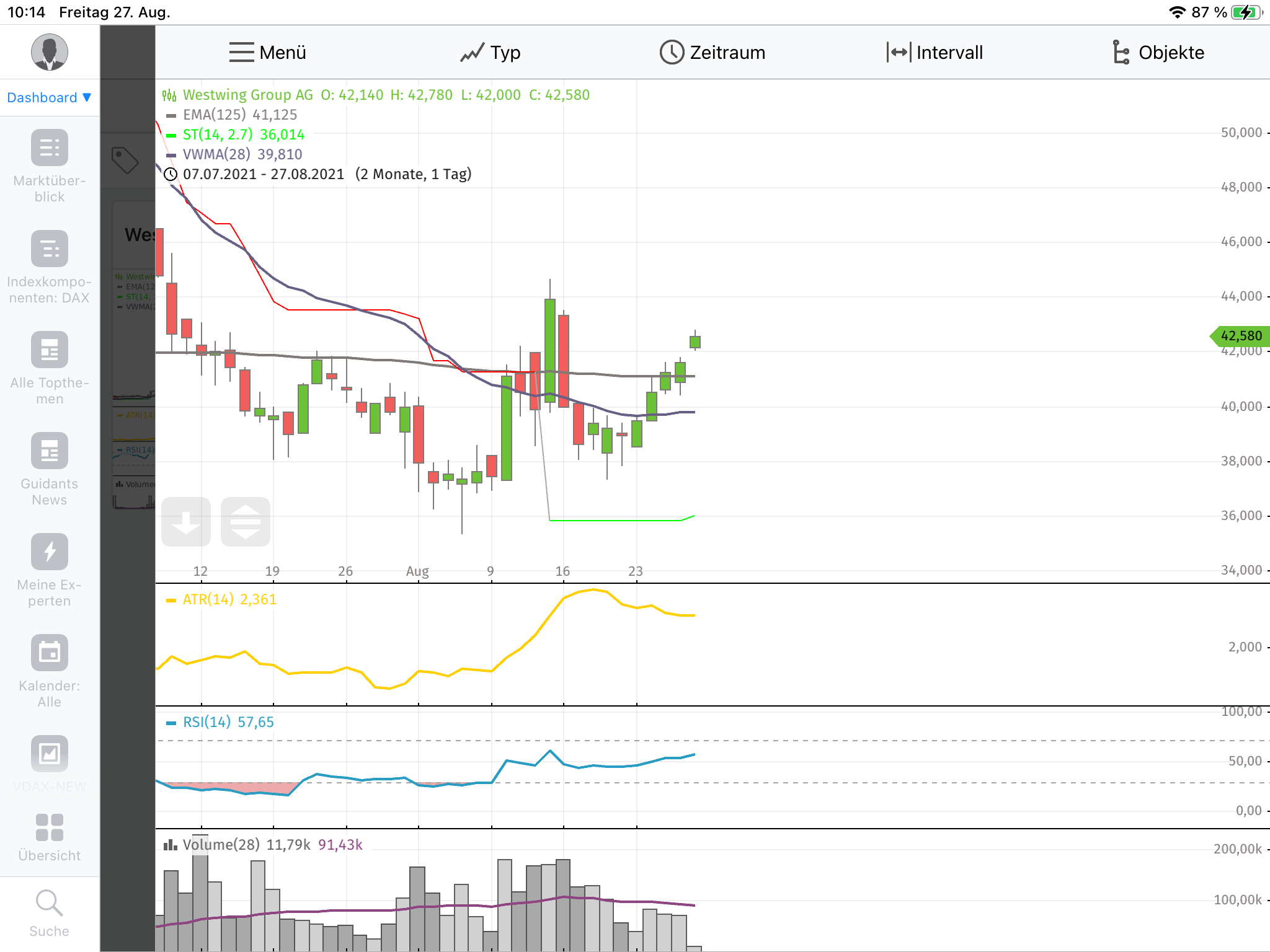Open the Typ chart type menu
The height and width of the screenshot is (952, 1270).
(490, 53)
